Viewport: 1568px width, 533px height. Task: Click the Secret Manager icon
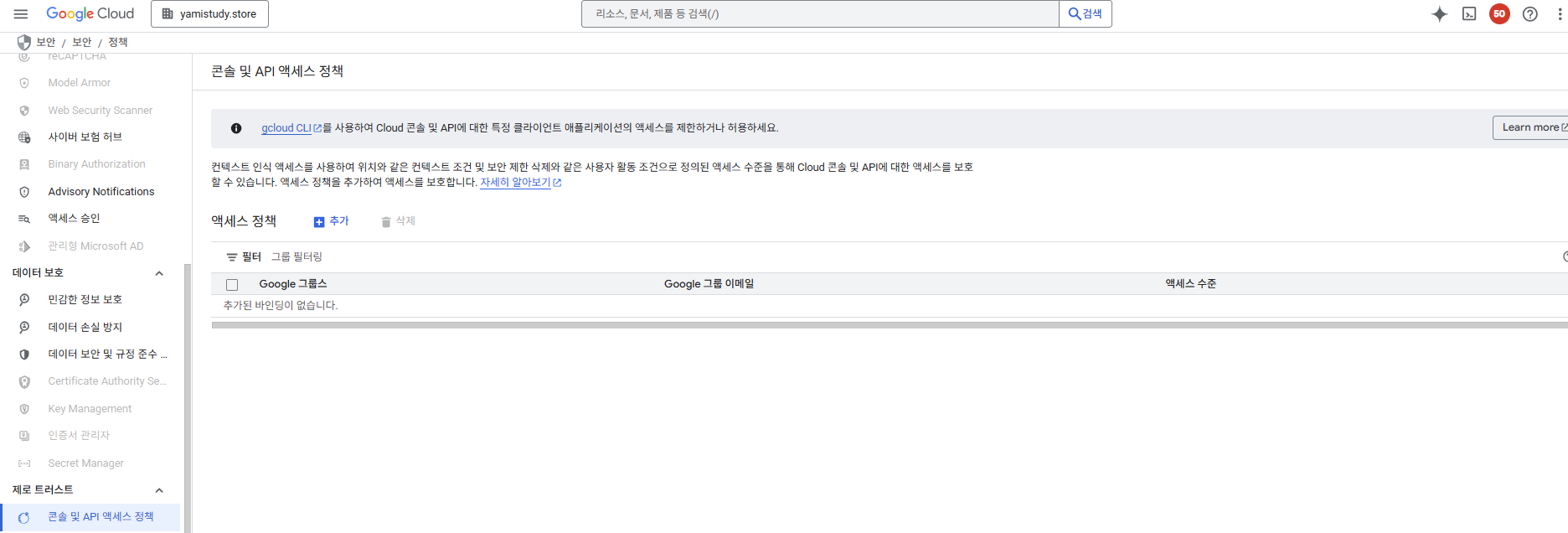24,463
